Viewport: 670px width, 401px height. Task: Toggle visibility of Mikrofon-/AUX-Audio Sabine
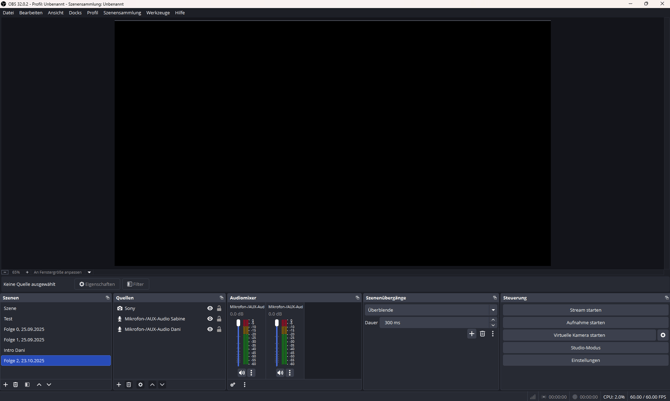coord(210,319)
